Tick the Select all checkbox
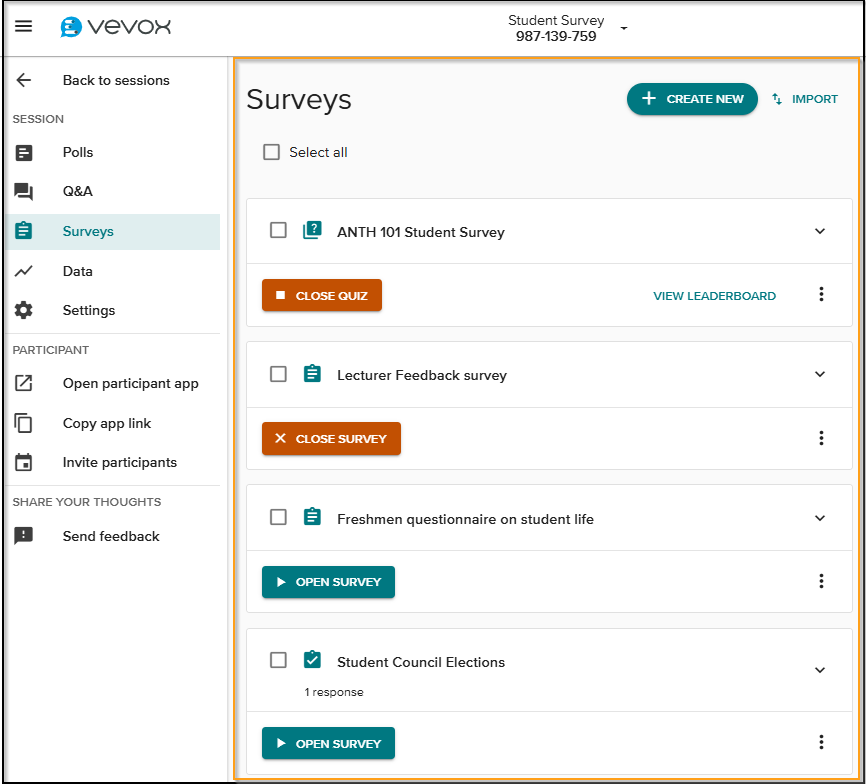Viewport: 866px width, 784px height. tap(271, 152)
